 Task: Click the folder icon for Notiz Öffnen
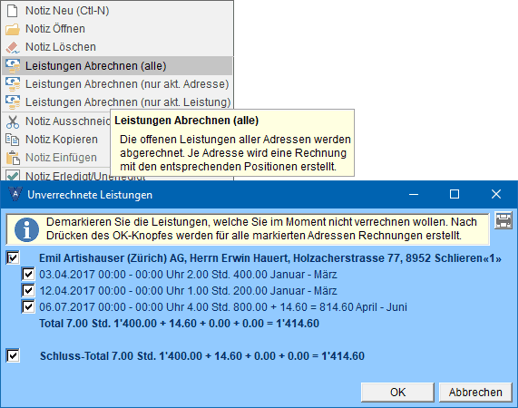tap(12, 29)
